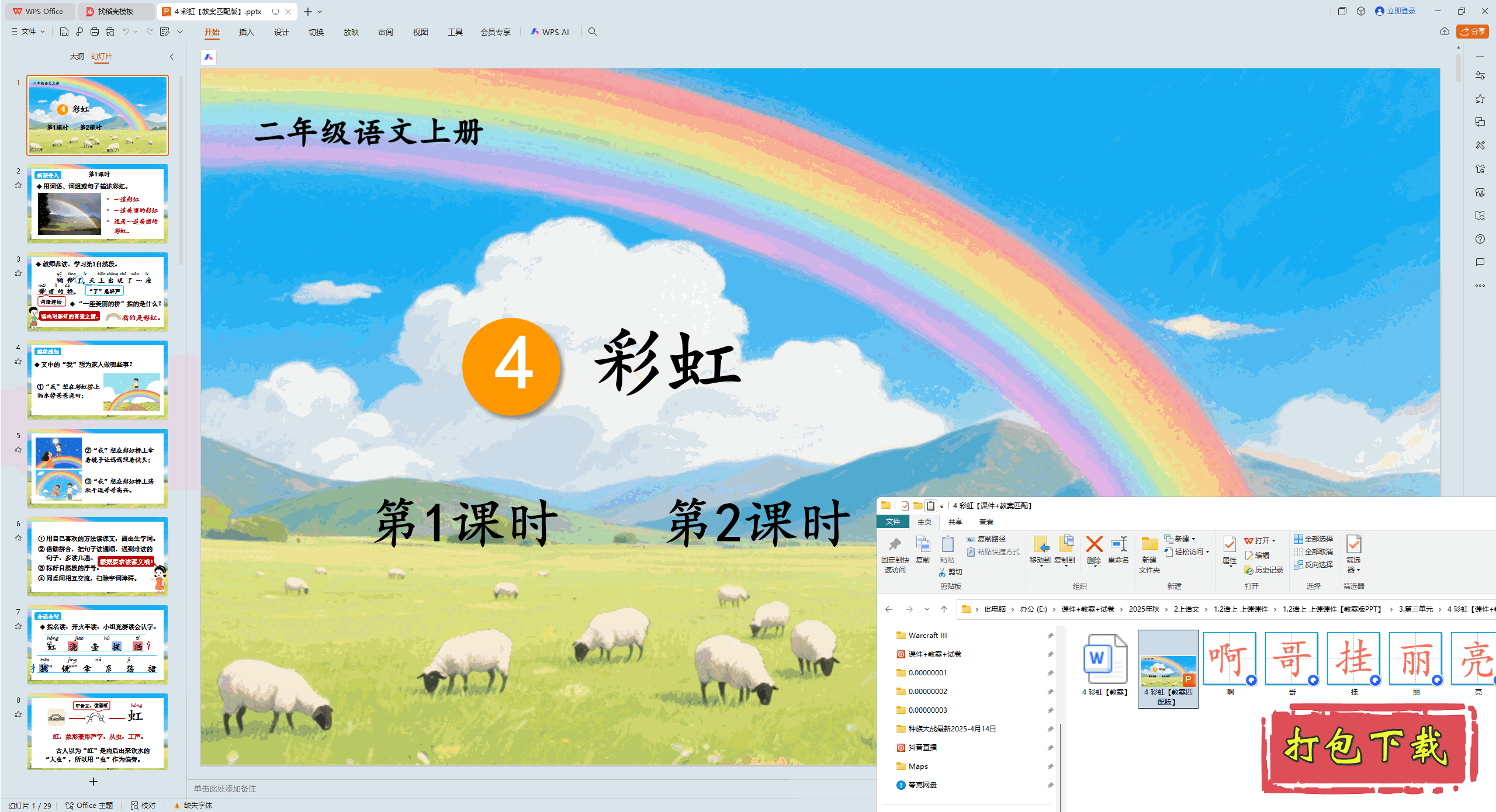Toggle the star marker on slide 5
The height and width of the screenshot is (812, 1496).
point(18,450)
